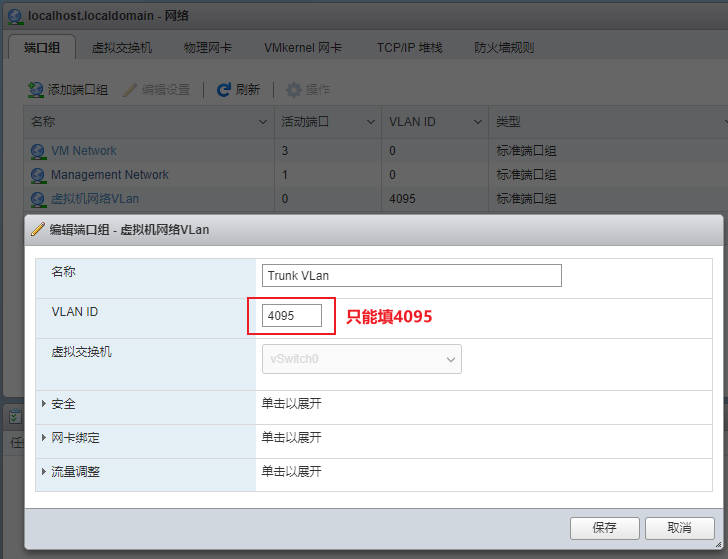
Task: Click the Add port group icon
Action: pyautogui.click(x=36, y=90)
